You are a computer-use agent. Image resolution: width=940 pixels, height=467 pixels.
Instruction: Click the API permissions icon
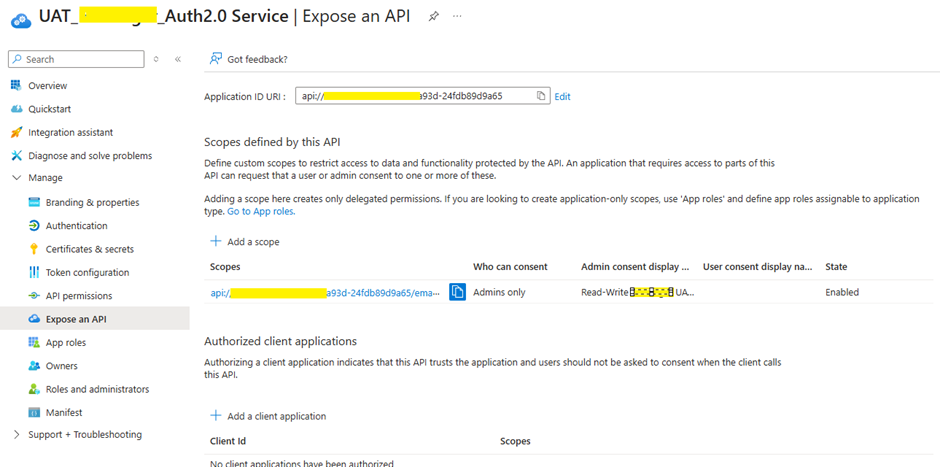(34, 296)
